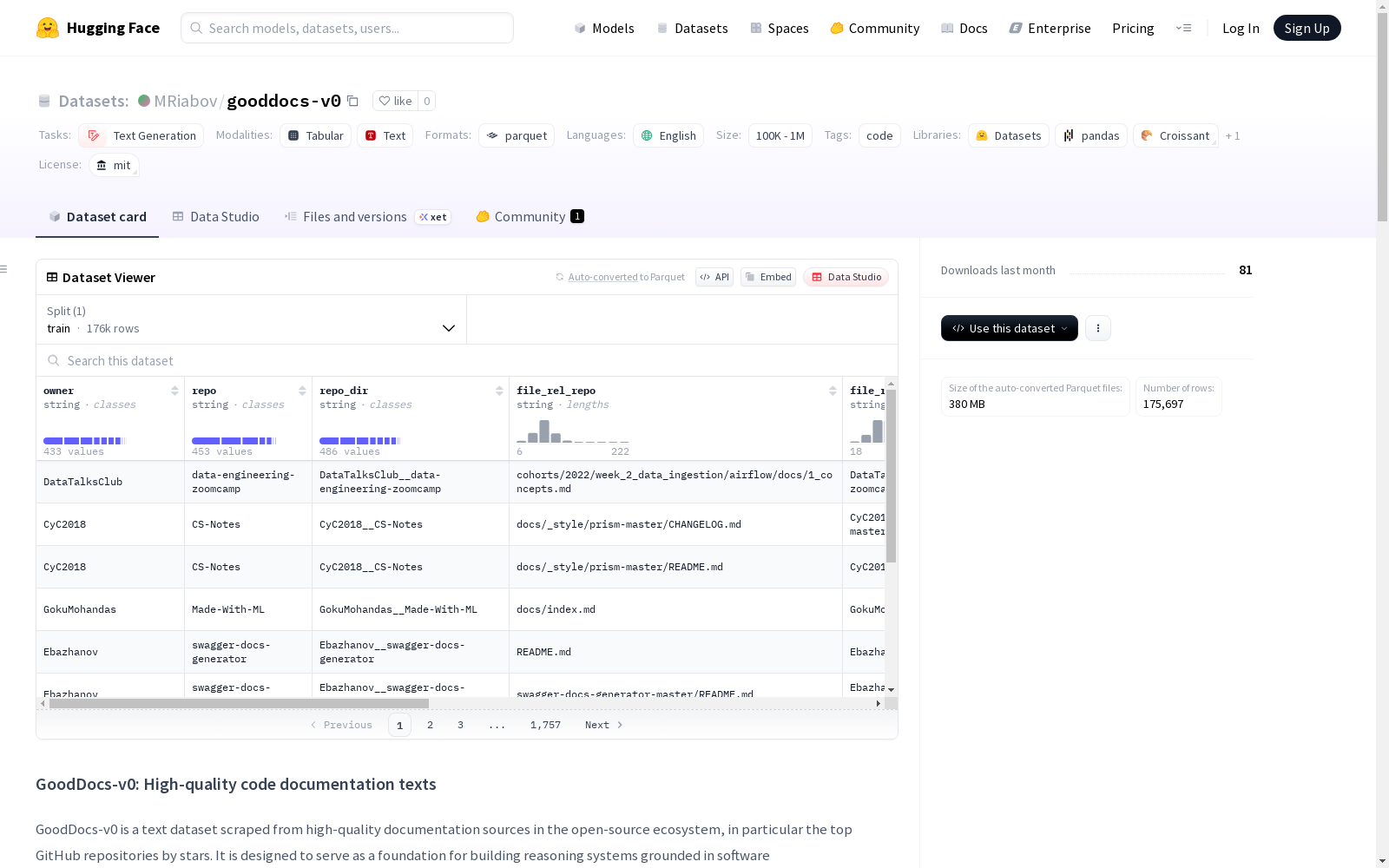Expand the Split train dropdown
Image resolution: width=1389 pixels, height=868 pixels.
[x=252, y=319]
